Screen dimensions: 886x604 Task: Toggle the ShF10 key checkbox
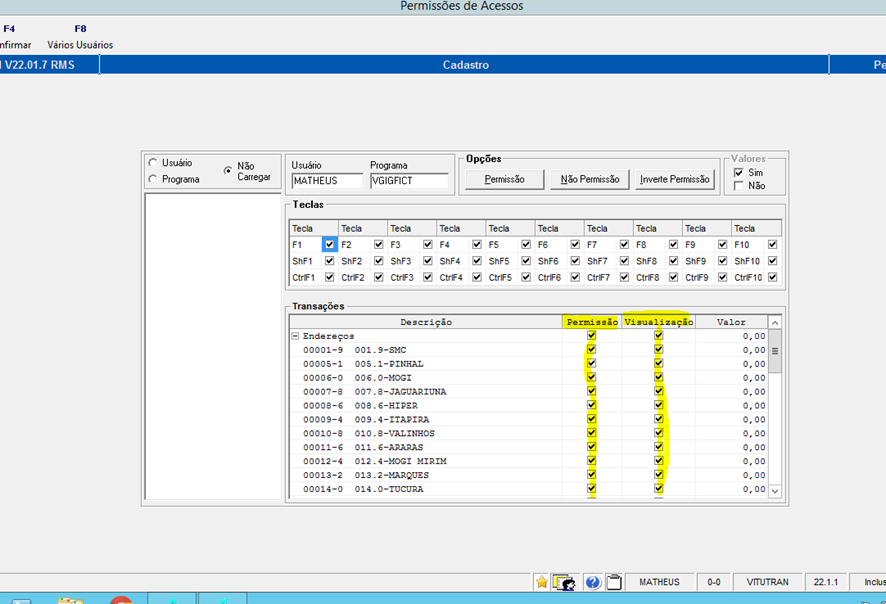(772, 261)
